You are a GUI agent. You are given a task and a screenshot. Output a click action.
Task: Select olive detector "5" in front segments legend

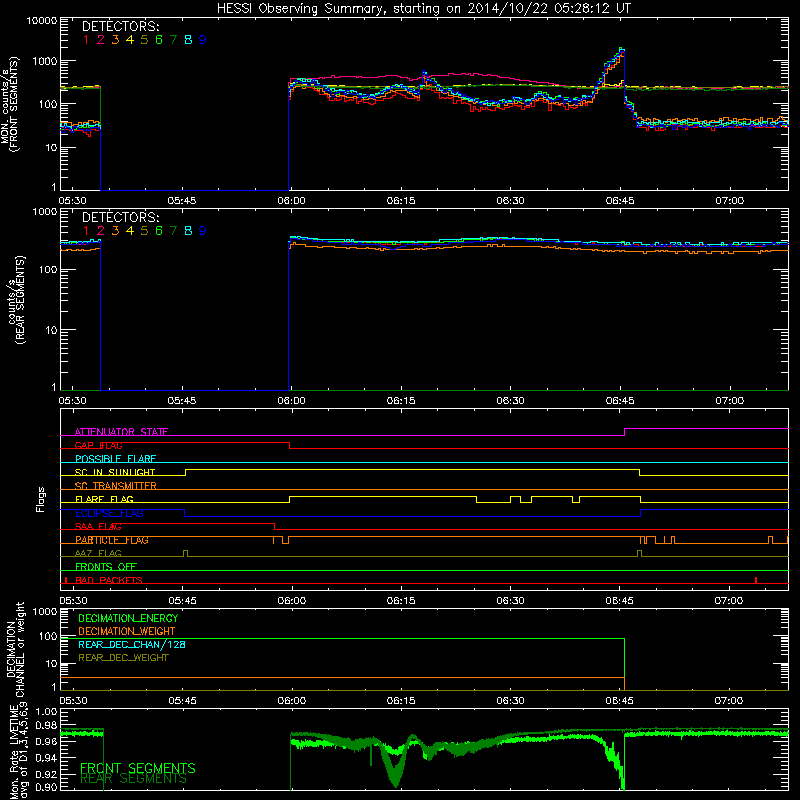pyautogui.click(x=144, y=40)
